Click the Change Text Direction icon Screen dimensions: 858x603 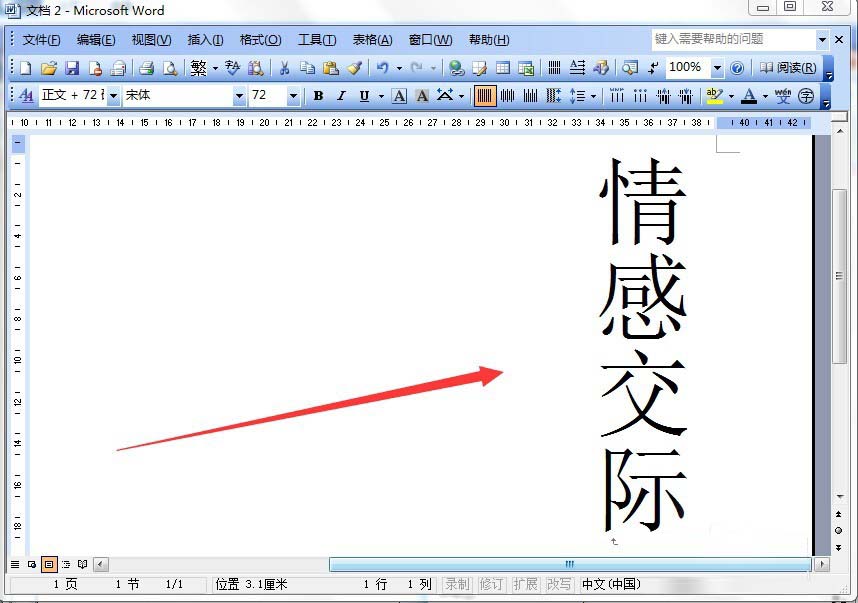click(577, 68)
